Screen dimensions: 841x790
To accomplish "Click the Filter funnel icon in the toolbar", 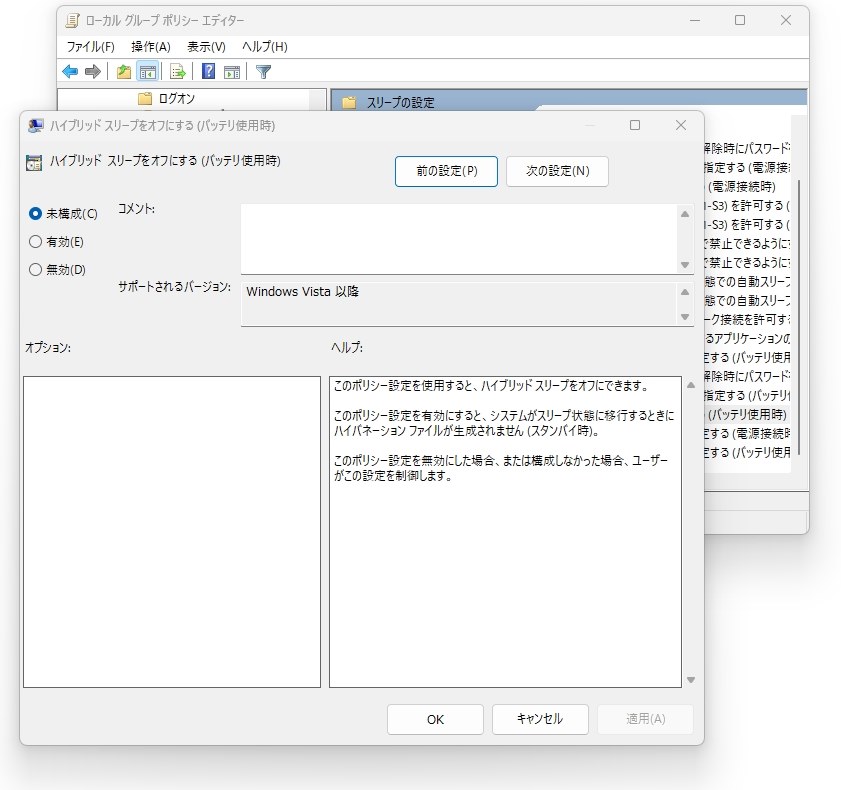I will coord(263,71).
